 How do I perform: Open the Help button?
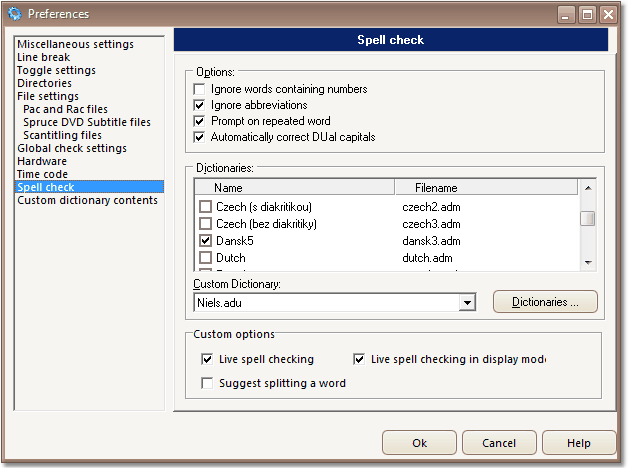pyautogui.click(x=579, y=443)
